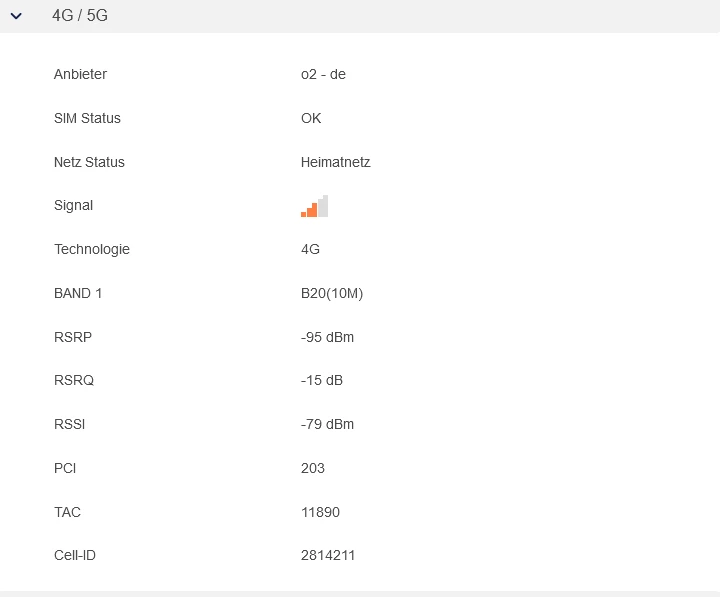Select the Heimatnetz network status value
This screenshot has height=597, width=720.
335,162
